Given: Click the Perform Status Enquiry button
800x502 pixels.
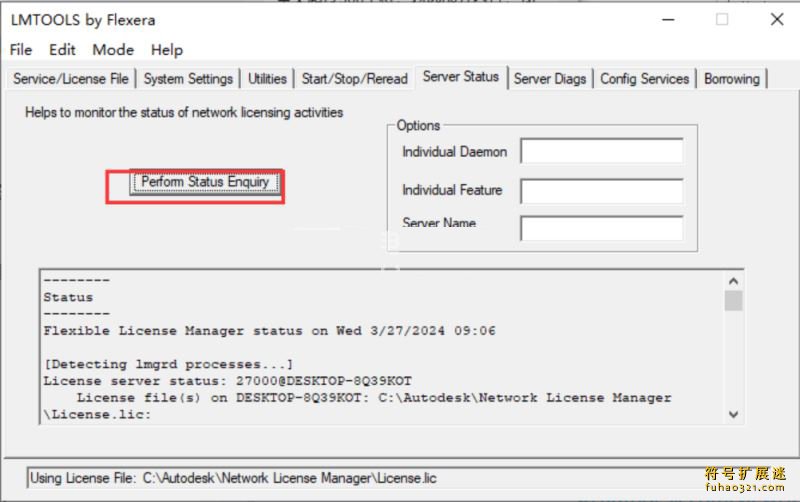Looking at the screenshot, I should (205, 183).
